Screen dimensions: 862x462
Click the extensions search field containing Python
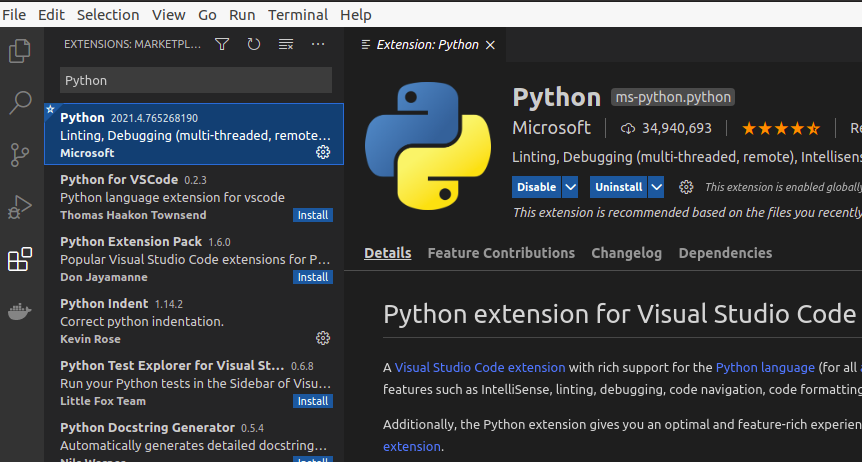pos(196,80)
